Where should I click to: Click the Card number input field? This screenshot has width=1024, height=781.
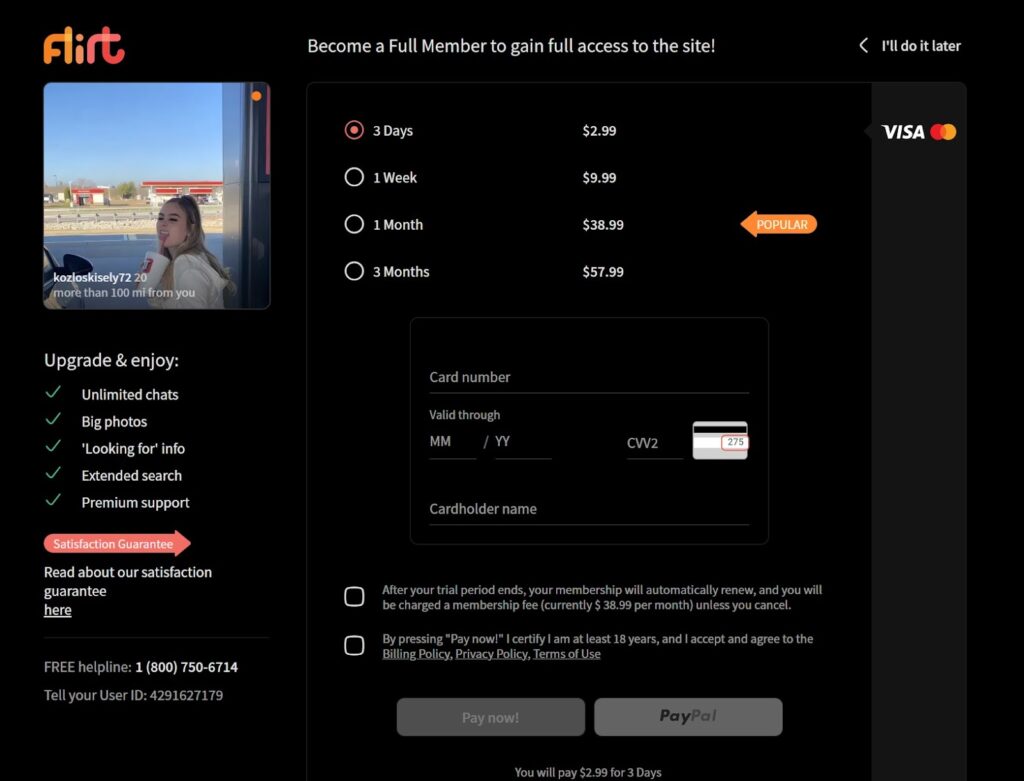tap(588, 377)
